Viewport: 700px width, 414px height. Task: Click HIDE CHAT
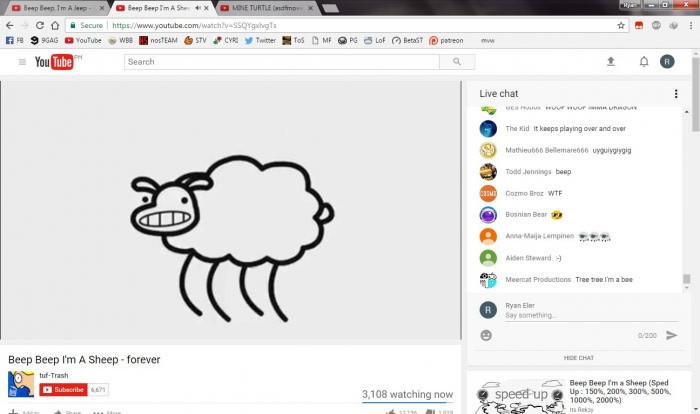click(x=579, y=358)
